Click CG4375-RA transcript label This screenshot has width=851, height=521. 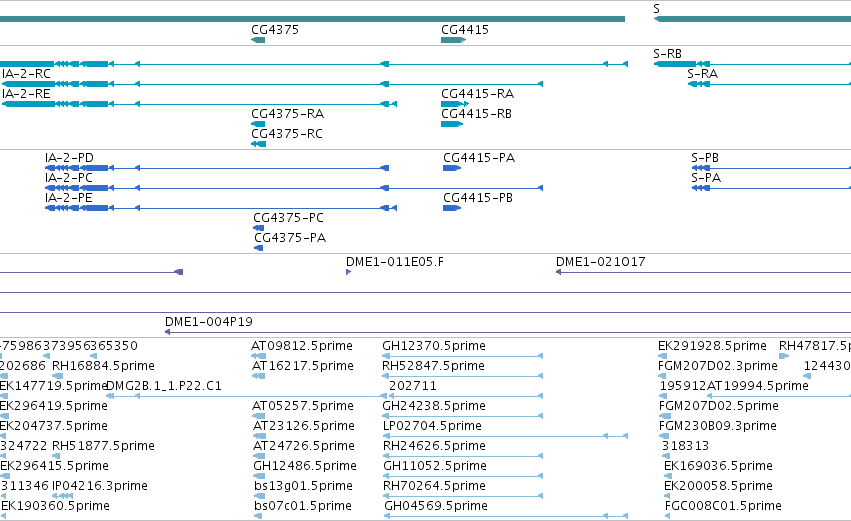(287, 114)
